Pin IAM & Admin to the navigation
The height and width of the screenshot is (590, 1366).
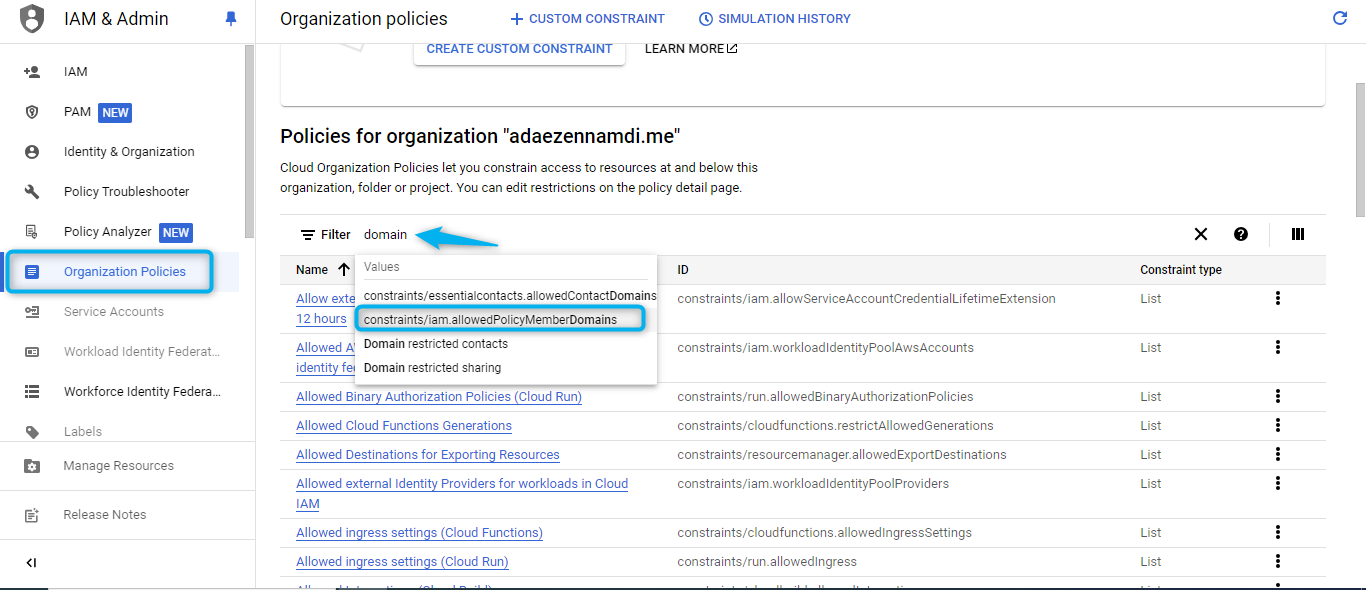click(232, 18)
